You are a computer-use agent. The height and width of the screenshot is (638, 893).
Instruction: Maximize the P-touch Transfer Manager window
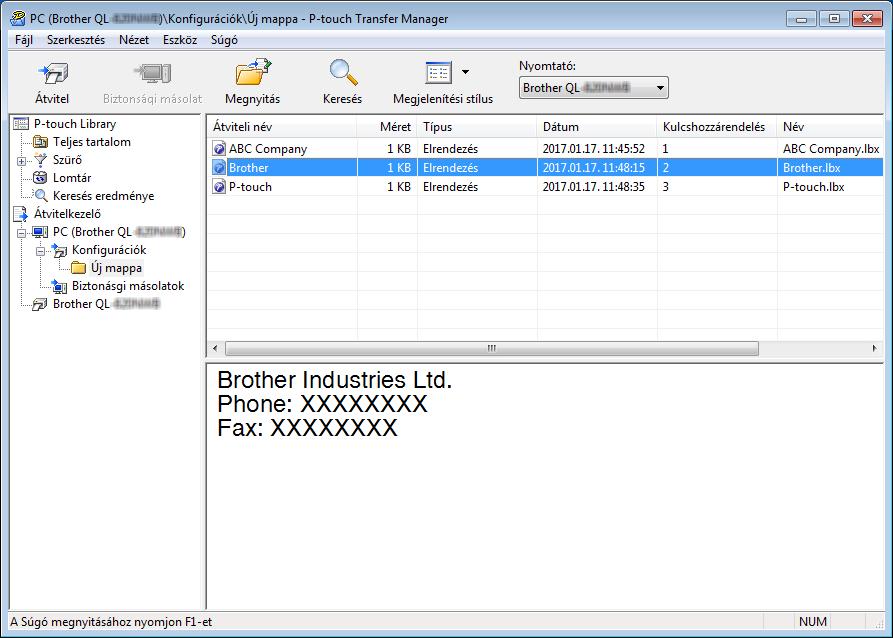point(834,19)
